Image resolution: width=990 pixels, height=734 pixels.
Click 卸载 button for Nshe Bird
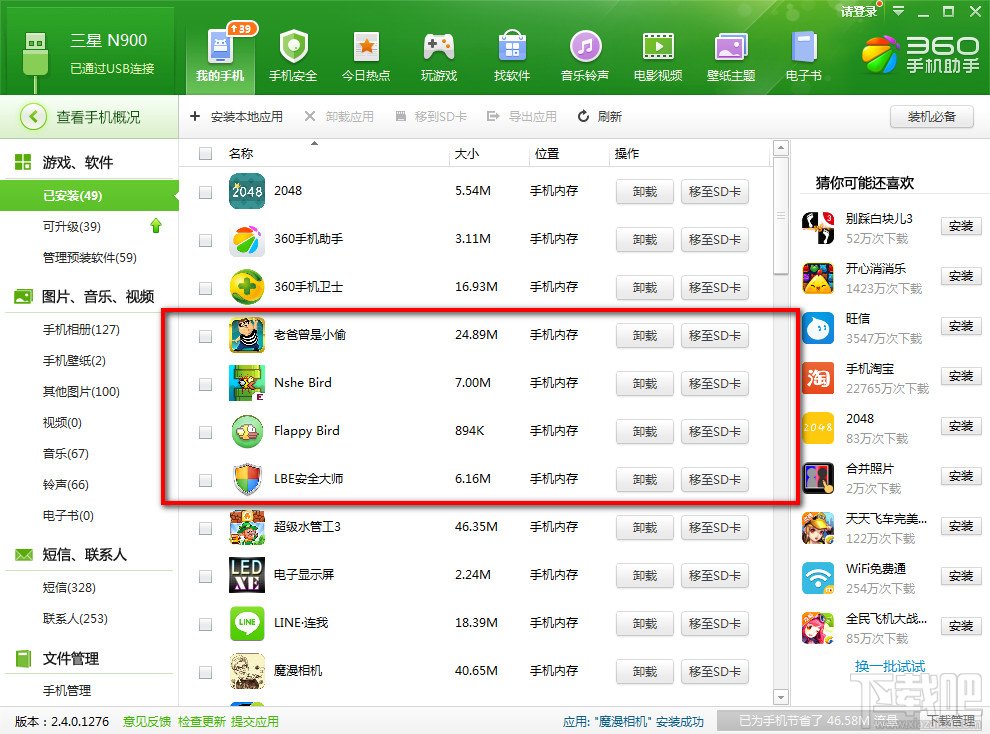click(645, 384)
